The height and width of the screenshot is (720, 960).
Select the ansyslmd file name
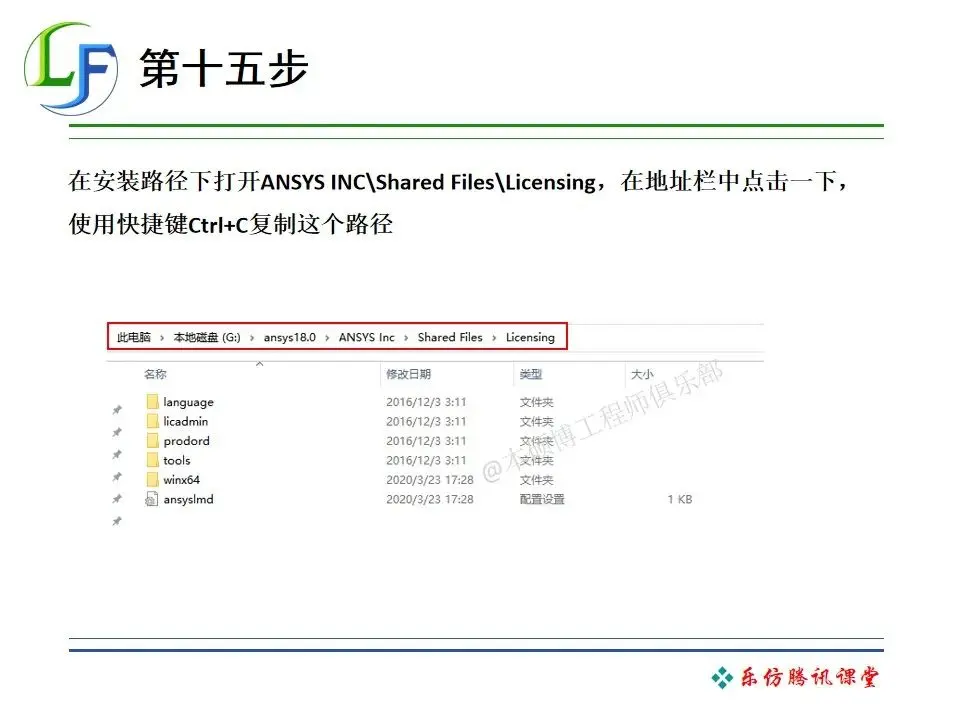click(x=189, y=500)
